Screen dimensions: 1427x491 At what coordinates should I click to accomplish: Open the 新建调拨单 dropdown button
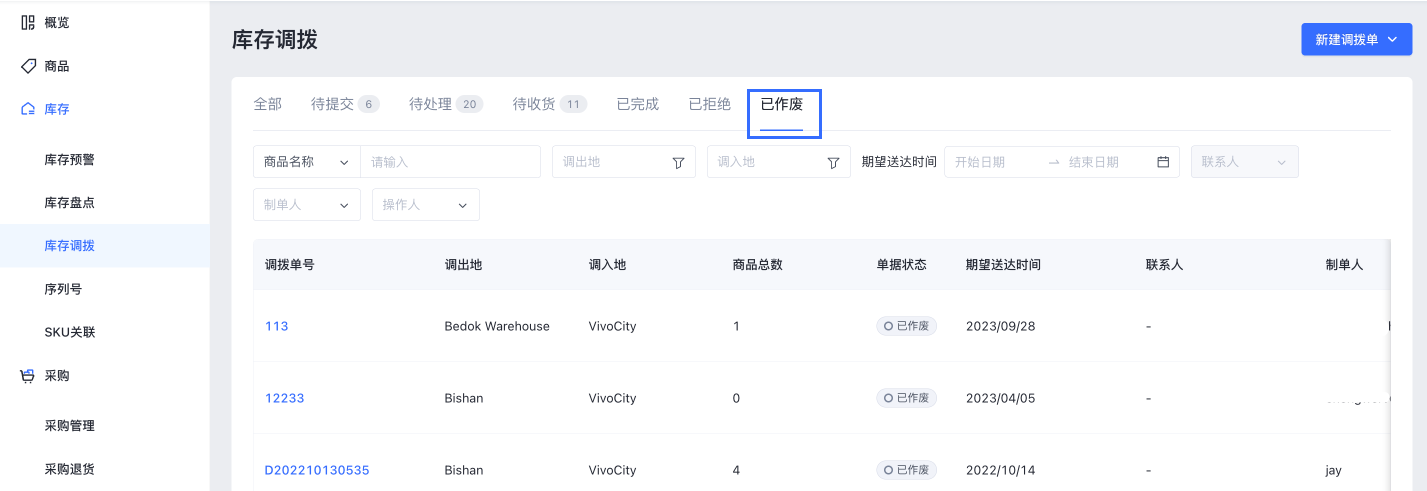pos(1356,40)
